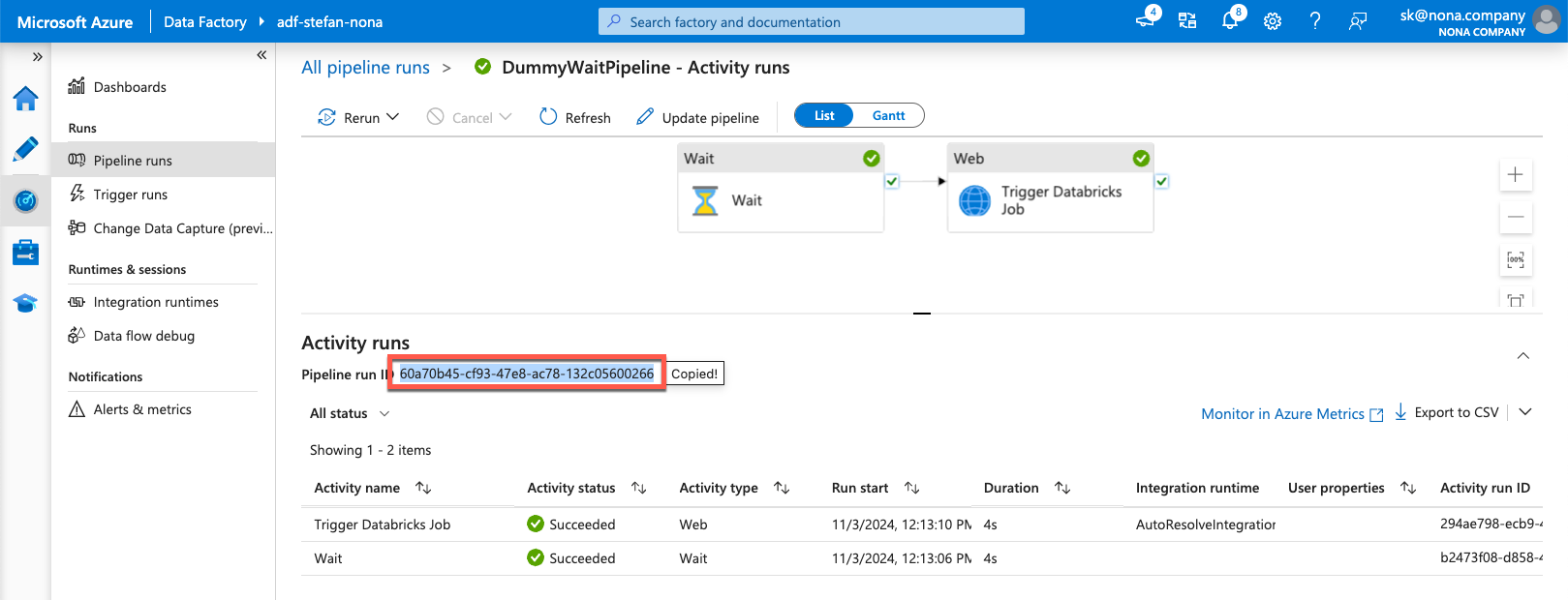This screenshot has width=1568, height=600.
Task: Expand the Rerun dropdown
Action: click(x=392, y=117)
